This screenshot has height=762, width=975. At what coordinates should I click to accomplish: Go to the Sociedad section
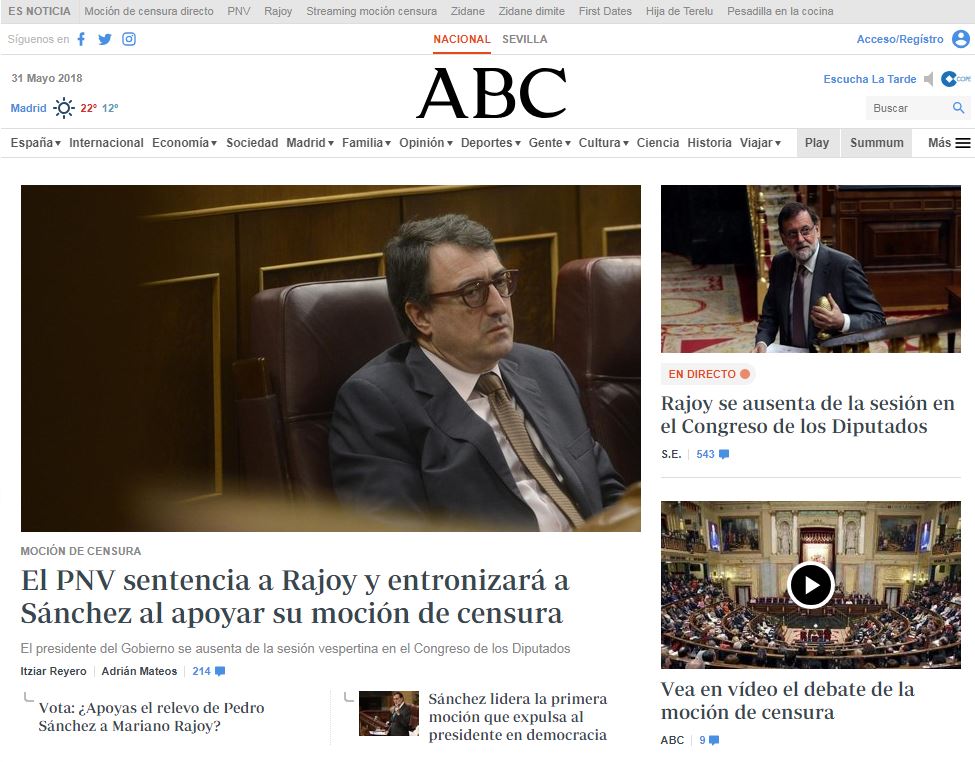[x=252, y=143]
